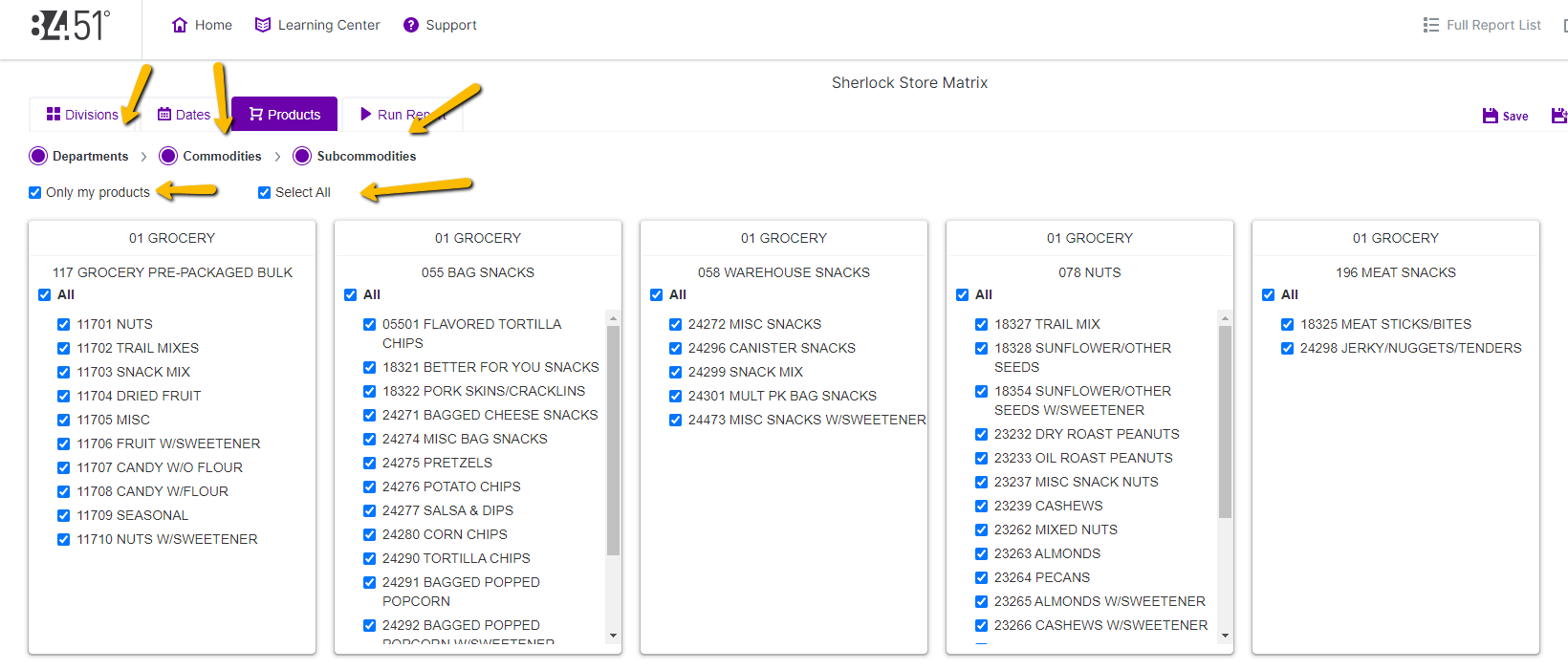
Task: Open the Learning Center link
Action: coord(328,25)
